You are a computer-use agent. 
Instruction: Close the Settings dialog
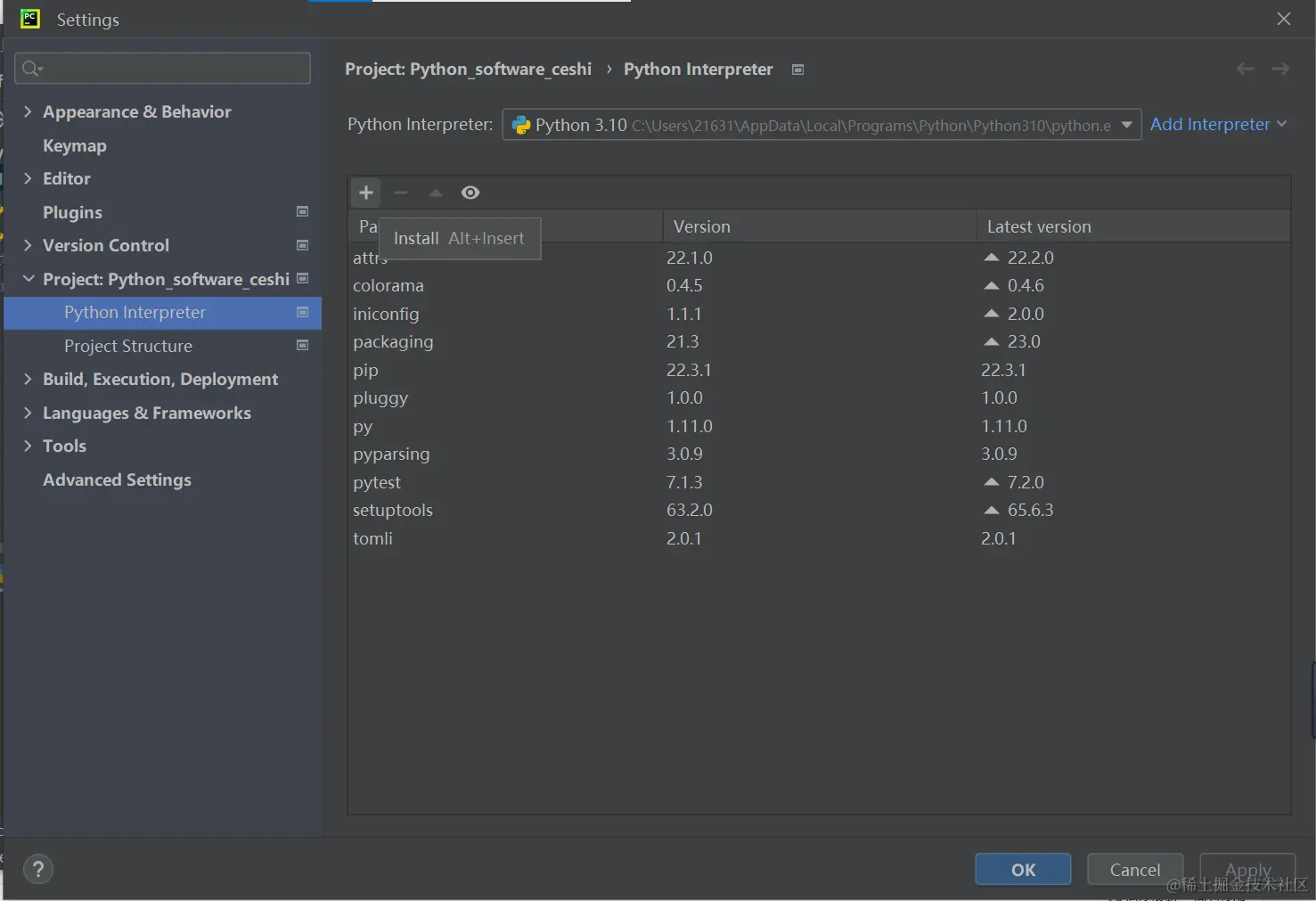coord(1283,19)
